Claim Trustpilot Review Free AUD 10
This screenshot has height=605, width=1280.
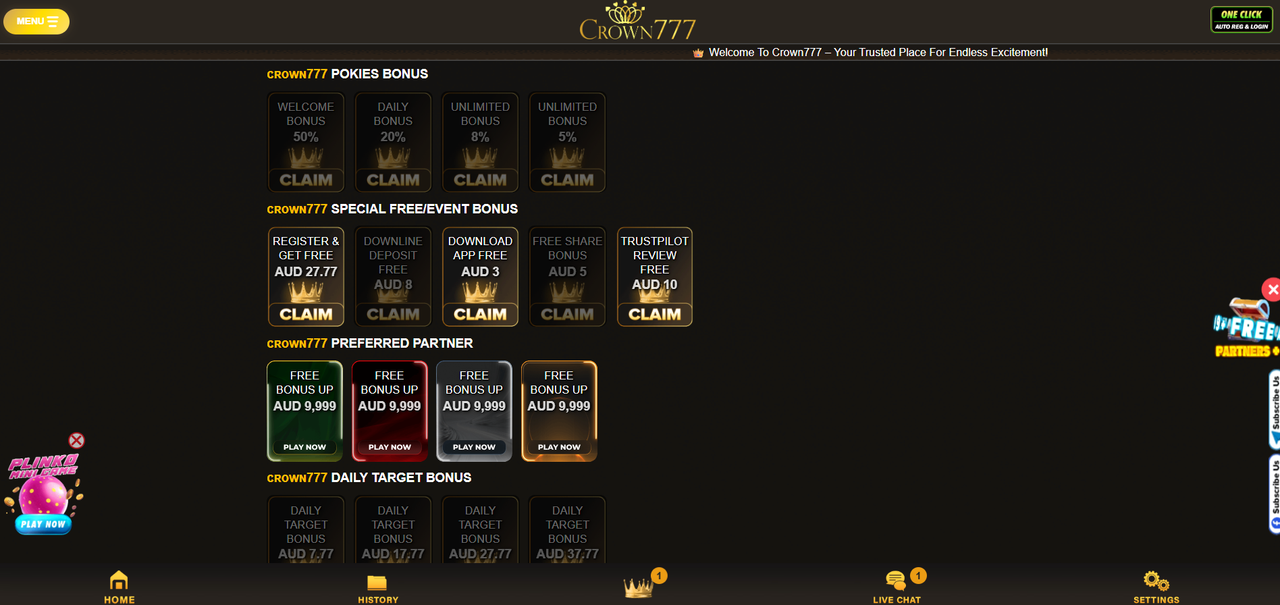point(655,277)
